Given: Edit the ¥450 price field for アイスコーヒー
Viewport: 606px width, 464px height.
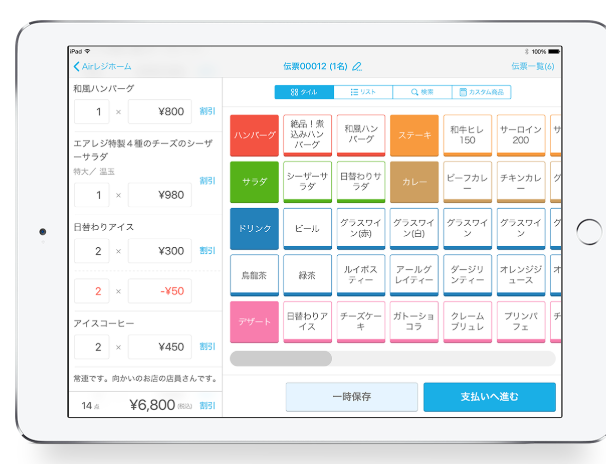Looking at the screenshot, I should coord(160,347).
